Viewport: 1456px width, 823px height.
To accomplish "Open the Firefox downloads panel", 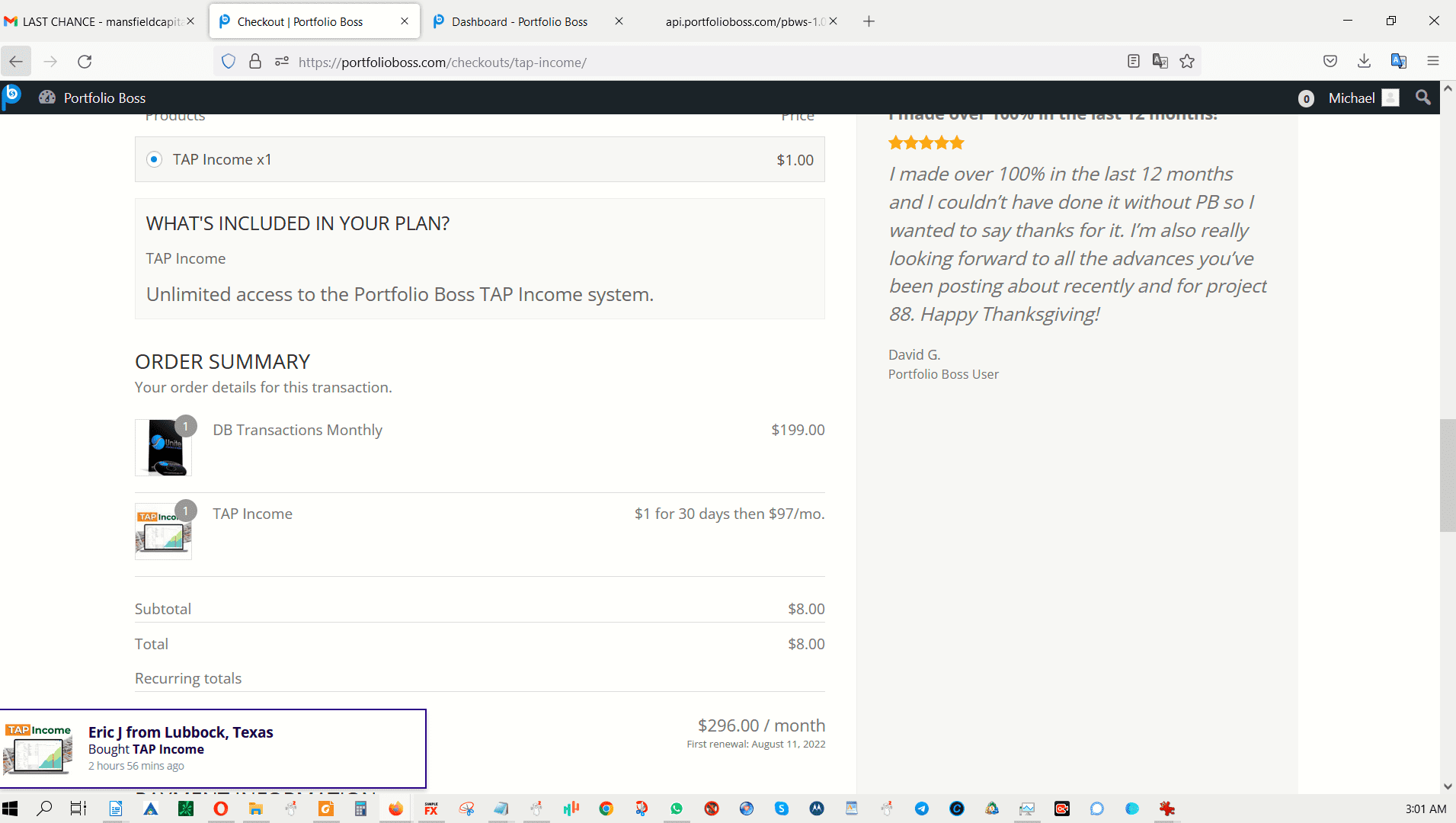I will pos(1364,62).
